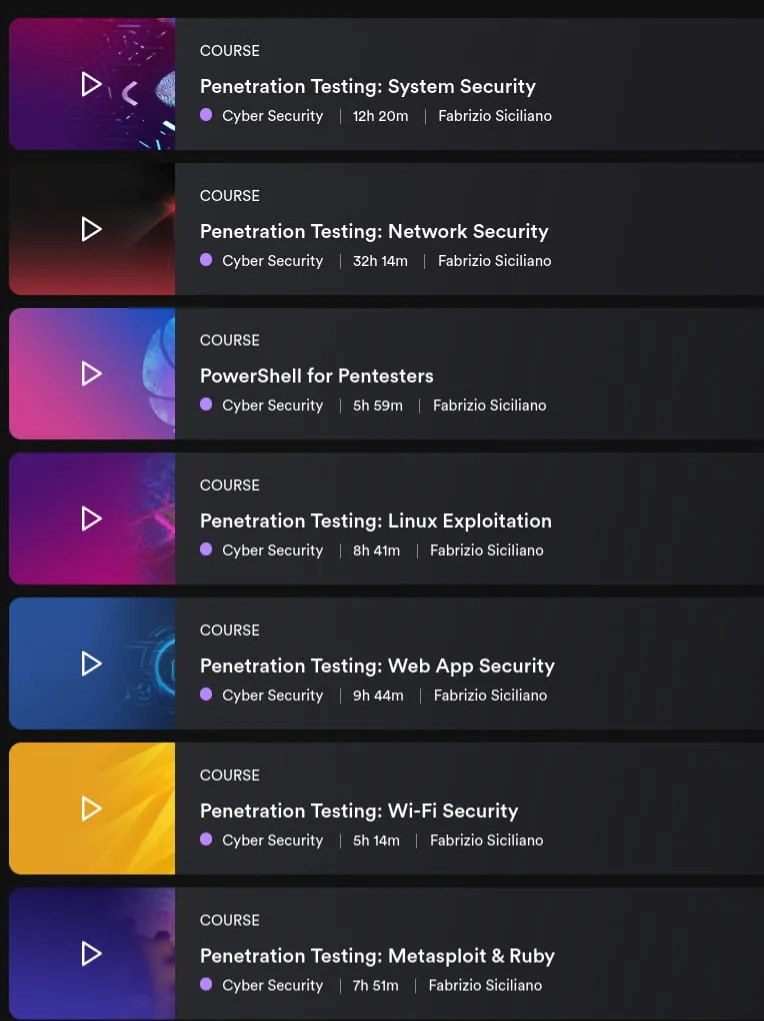Select yellow thumbnail of Wi-Fi Security course
This screenshot has height=1021, width=764.
92,808
